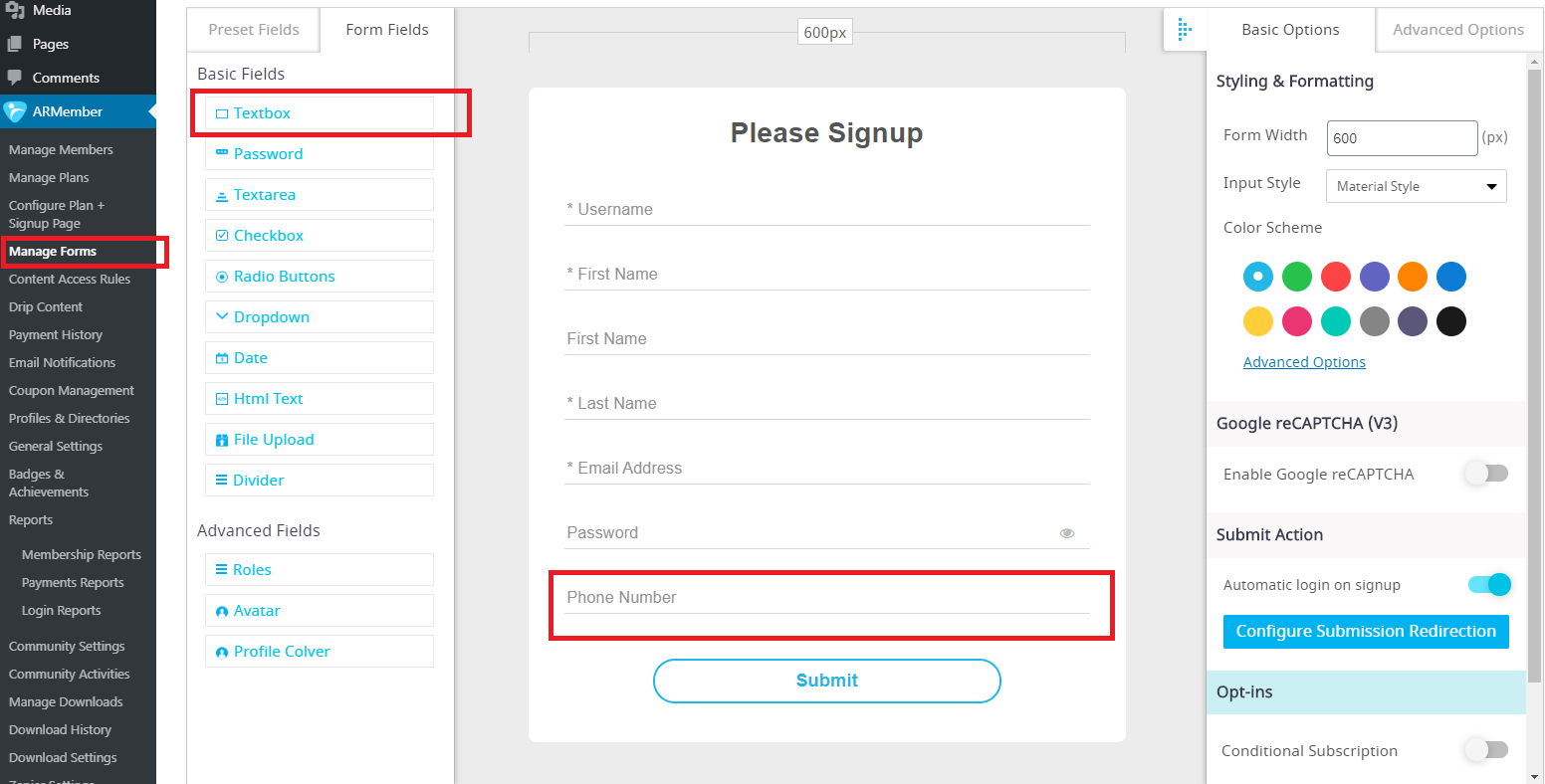Click the Radio Buttons field icon
Image resolution: width=1545 pixels, height=784 pixels.
[222, 277]
